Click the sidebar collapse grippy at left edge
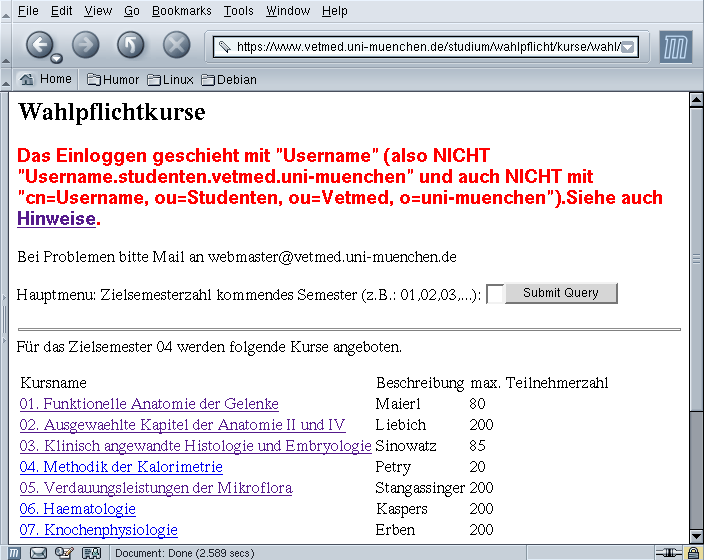This screenshot has width=704, height=560. (4, 319)
